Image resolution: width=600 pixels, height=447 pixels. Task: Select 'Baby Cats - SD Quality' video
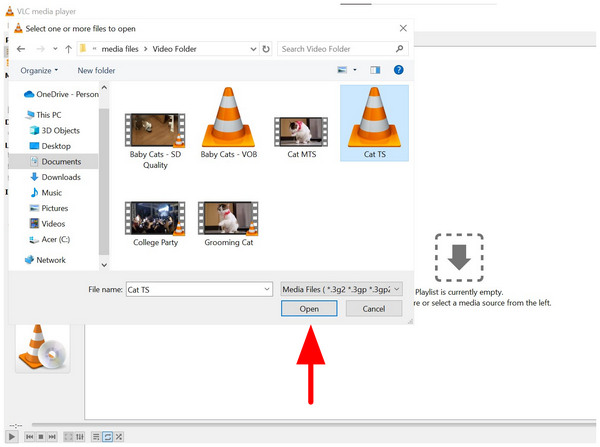pyautogui.click(x=155, y=141)
